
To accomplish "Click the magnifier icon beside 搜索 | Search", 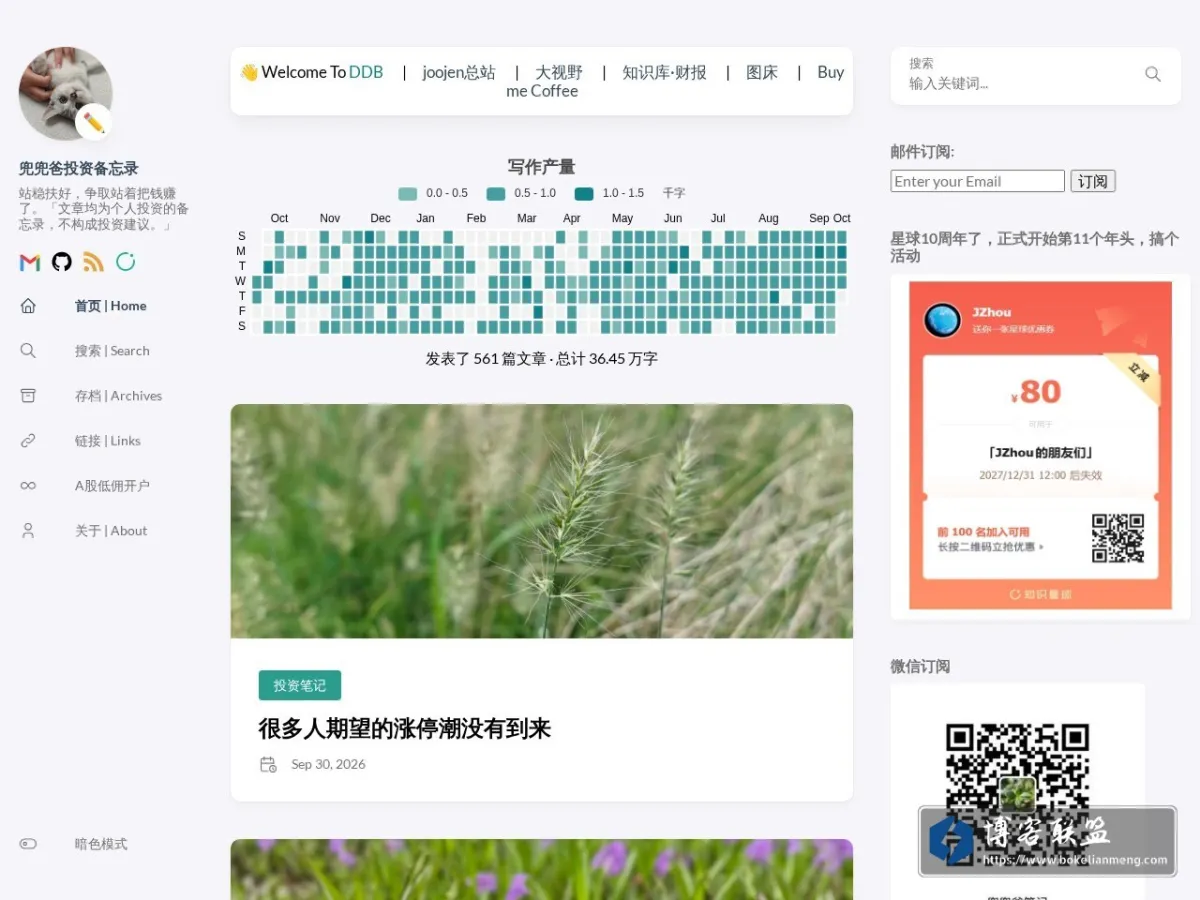I will pos(28,351).
